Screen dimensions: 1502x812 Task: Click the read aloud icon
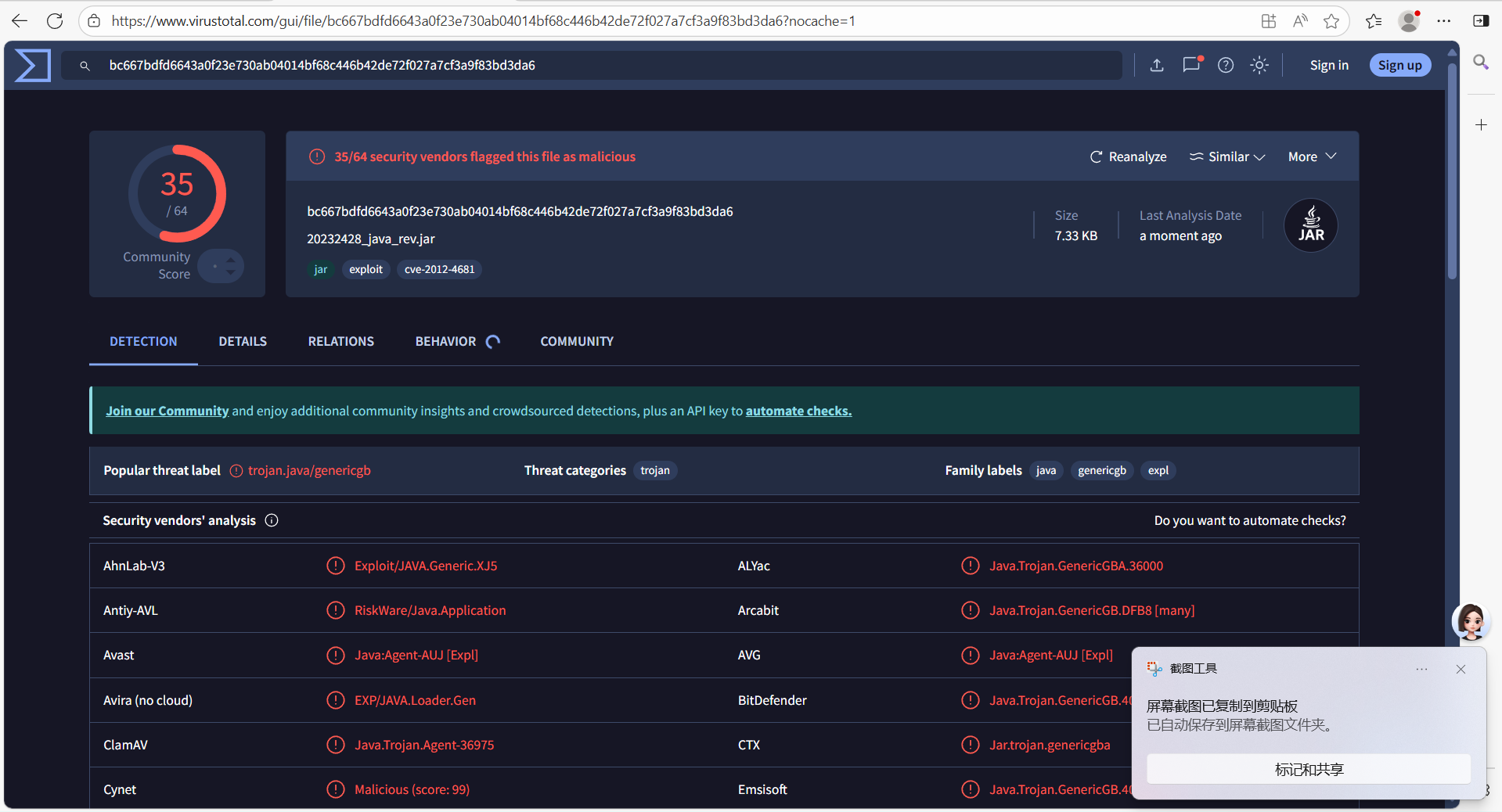coord(1300,21)
